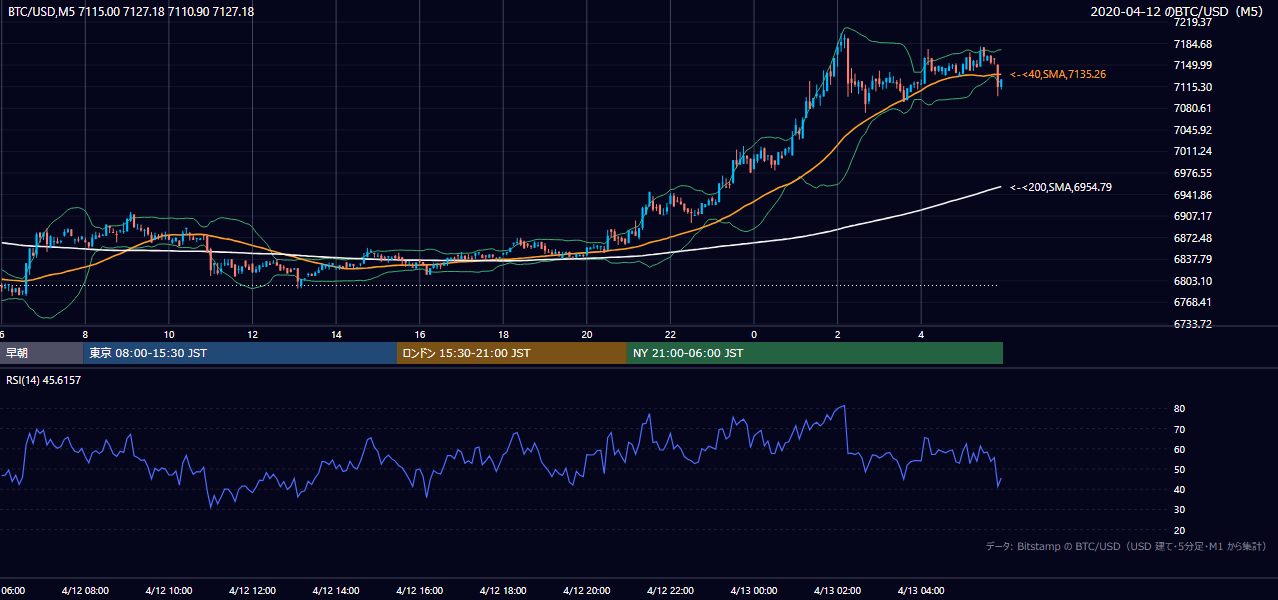Click hour label 18 under price chart

[503, 334]
